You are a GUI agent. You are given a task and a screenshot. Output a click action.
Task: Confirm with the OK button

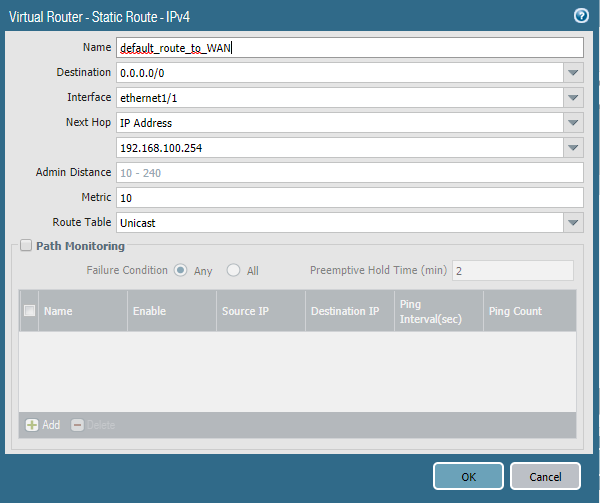pos(468,476)
